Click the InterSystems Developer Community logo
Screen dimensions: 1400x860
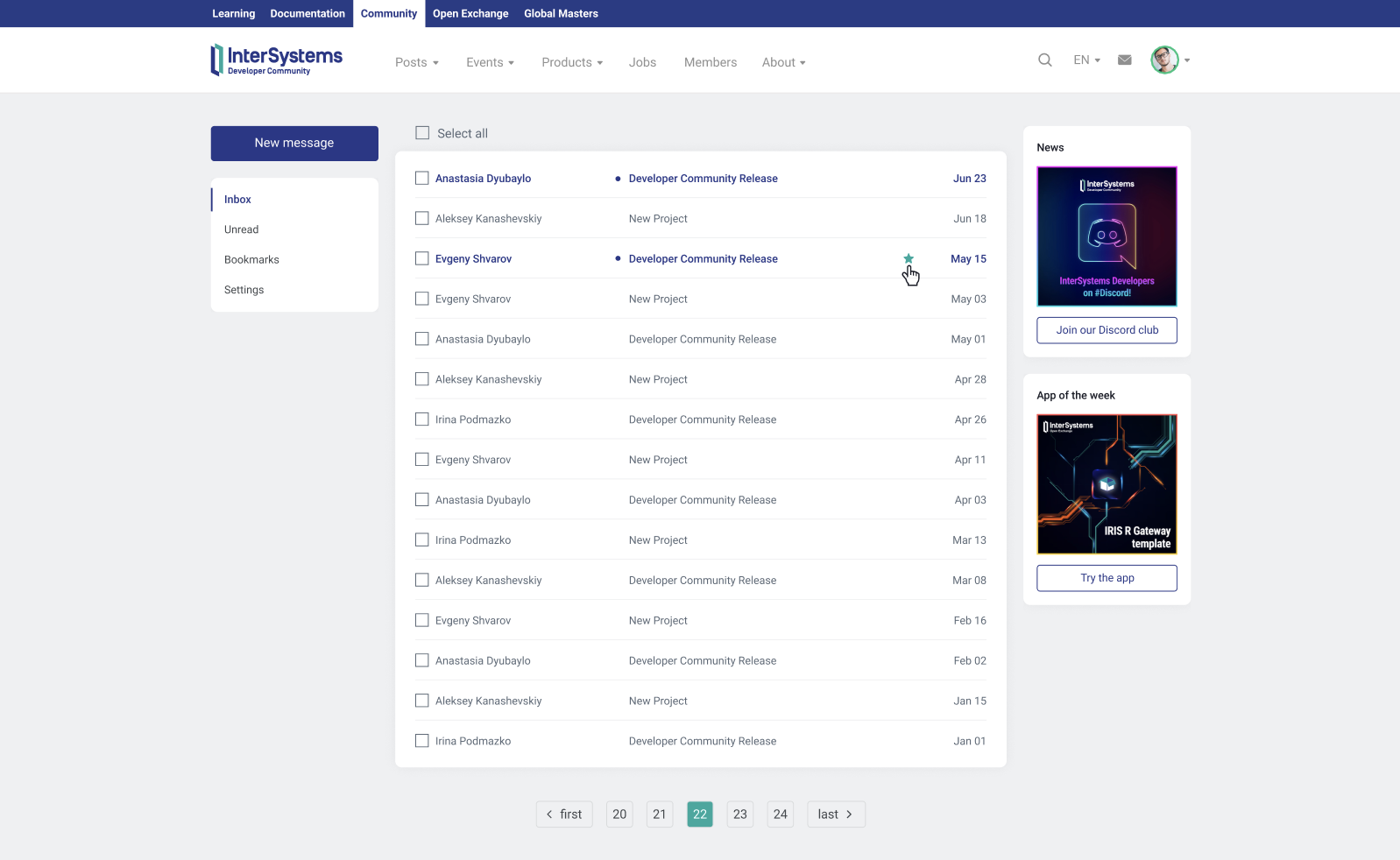coord(276,60)
